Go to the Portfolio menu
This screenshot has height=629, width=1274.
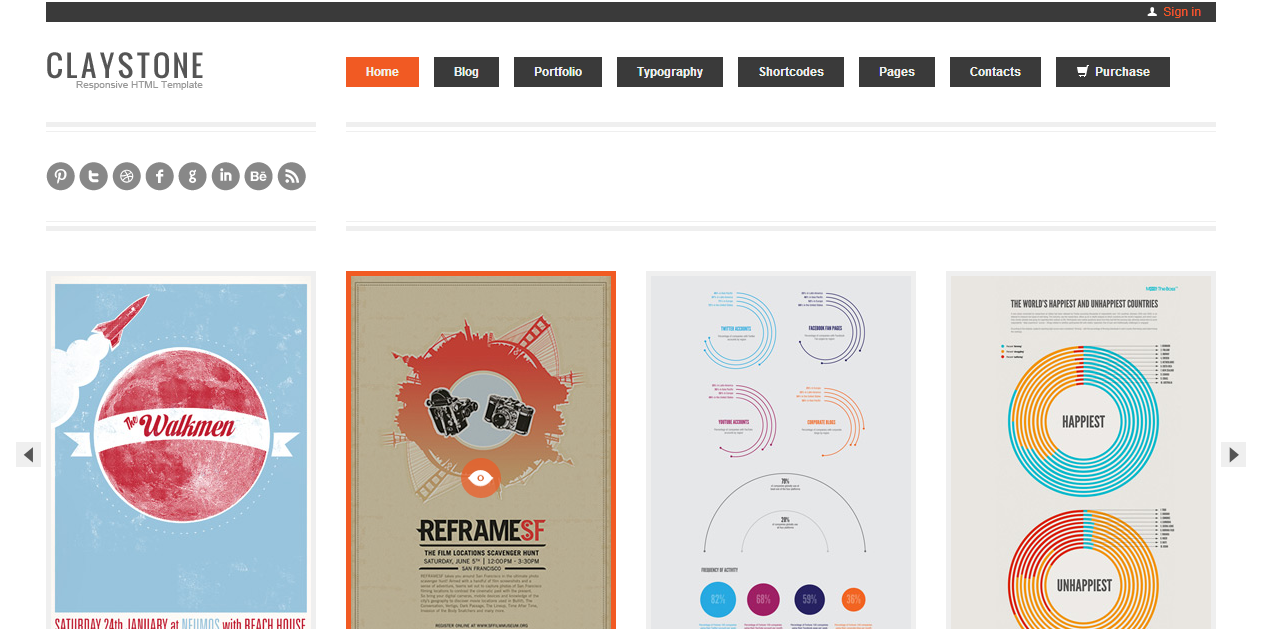[x=558, y=72]
